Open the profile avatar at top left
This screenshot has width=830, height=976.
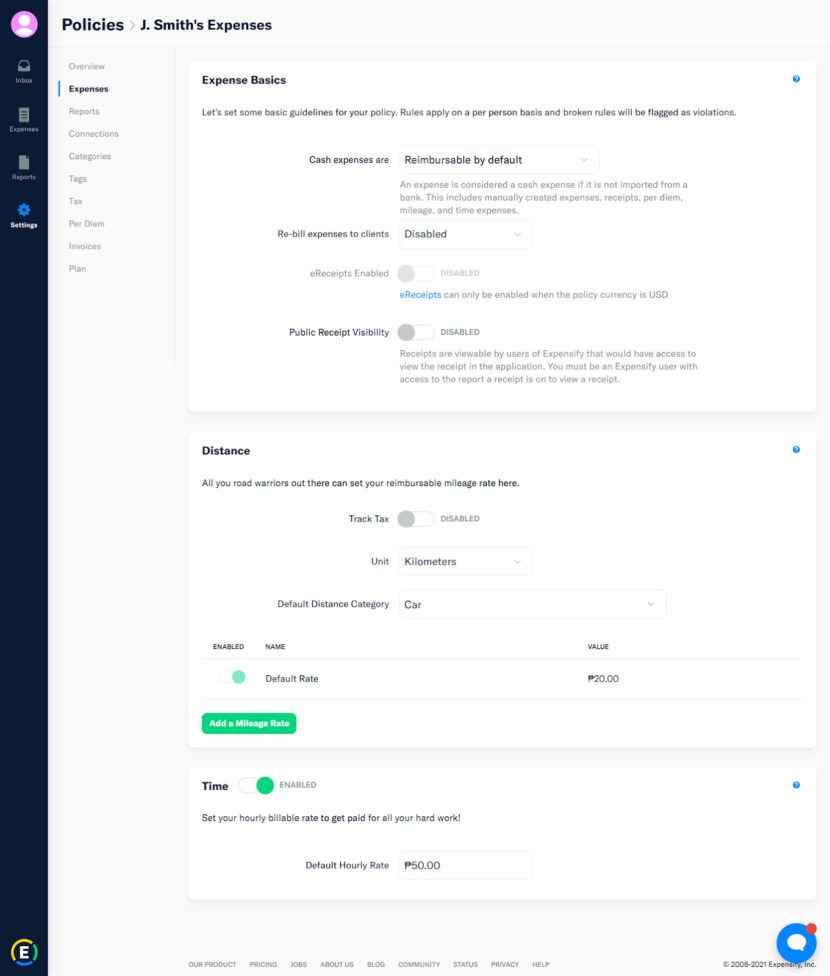pyautogui.click(x=23, y=24)
